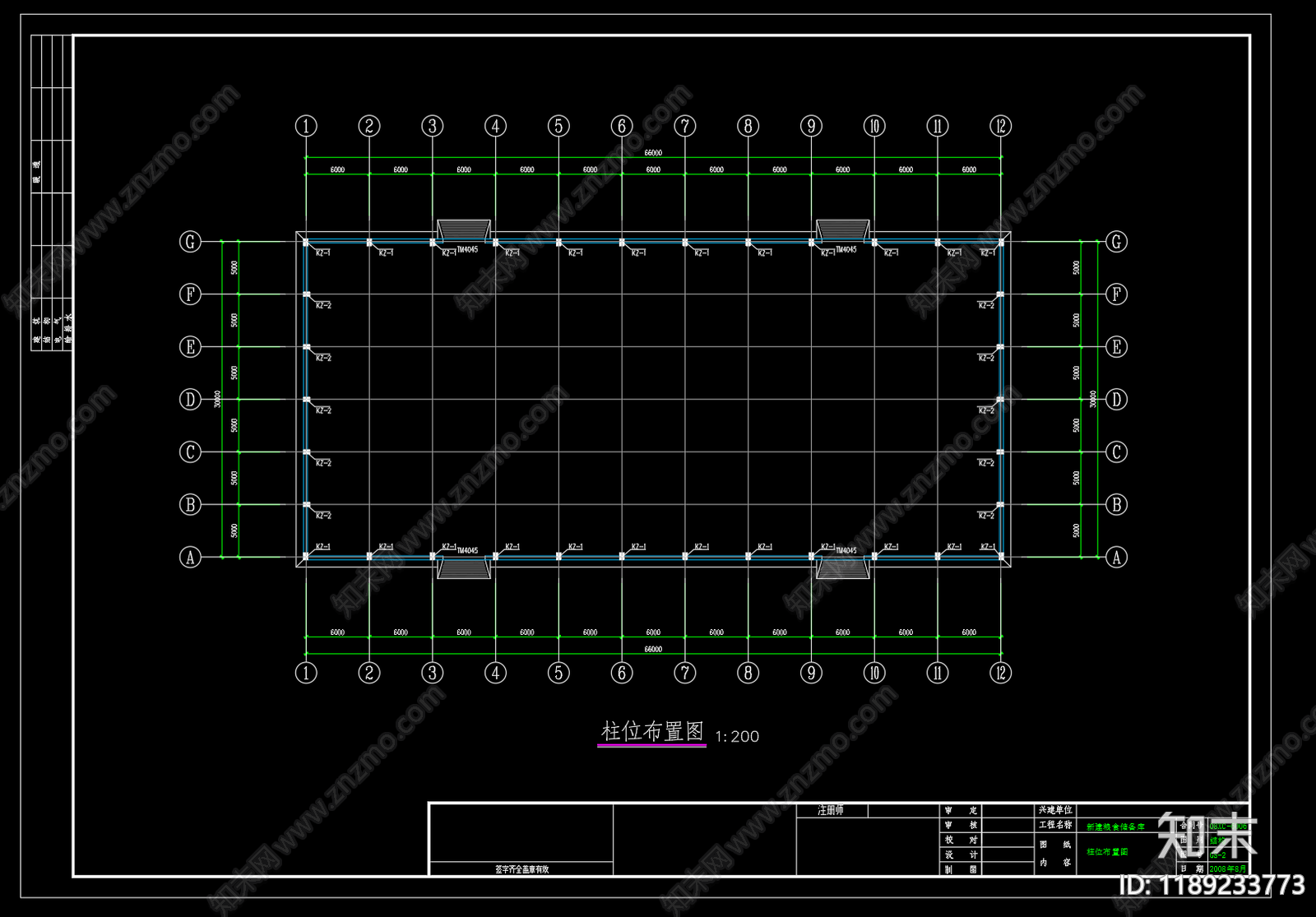1316x917 pixels.
Task: Select axis bubble 6 in the top row
Action: click(x=622, y=126)
